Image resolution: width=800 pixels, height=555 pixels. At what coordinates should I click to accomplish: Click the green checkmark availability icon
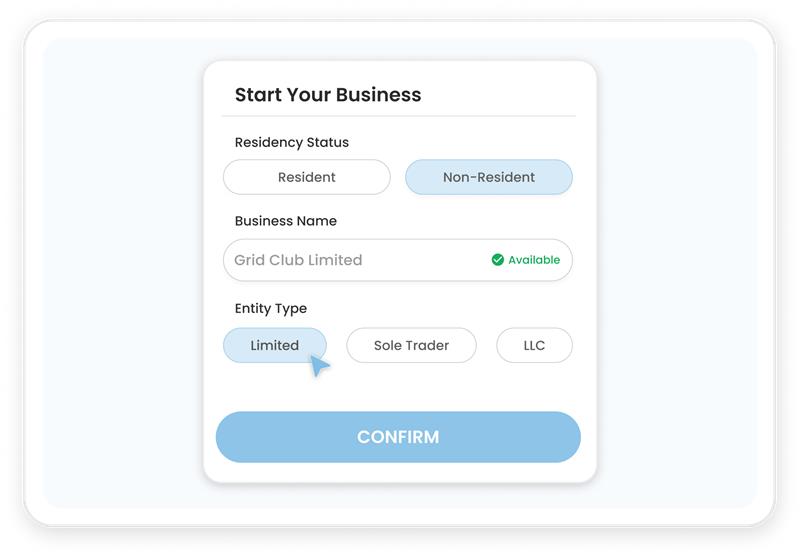[x=497, y=260]
